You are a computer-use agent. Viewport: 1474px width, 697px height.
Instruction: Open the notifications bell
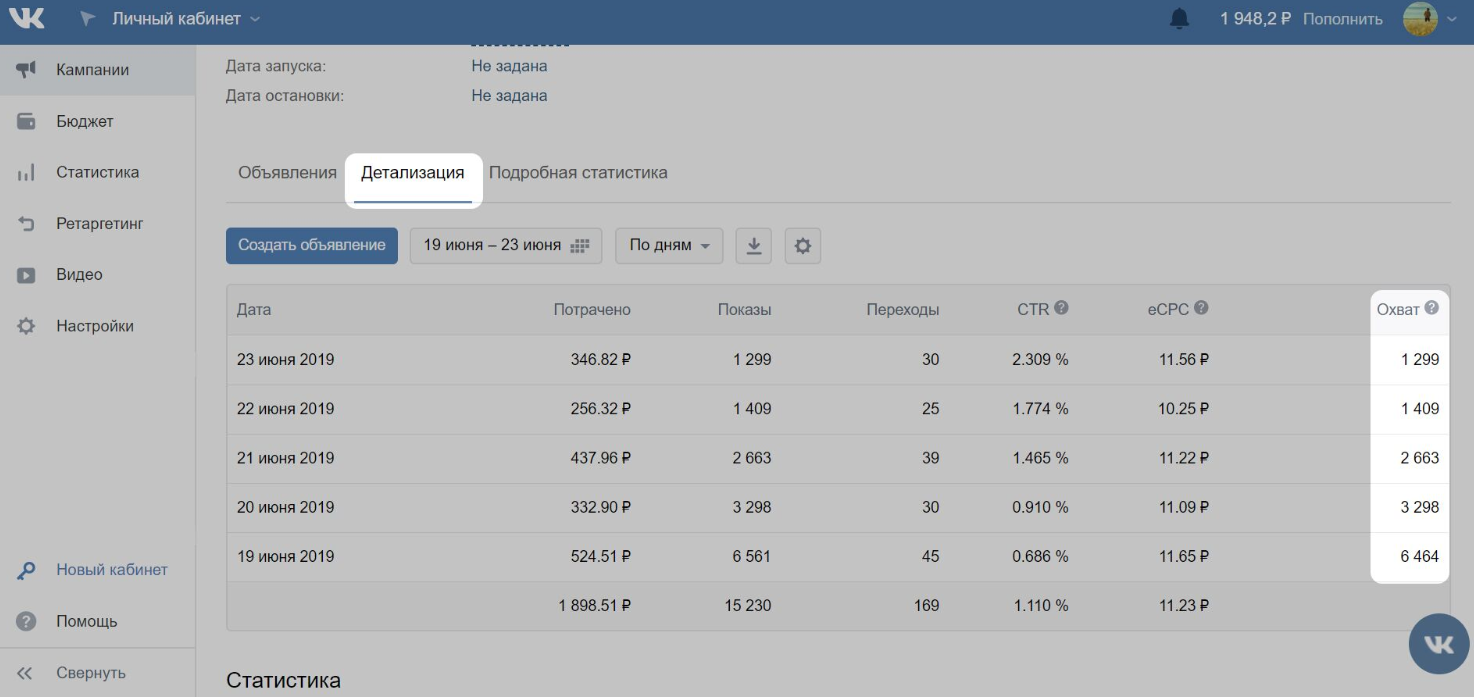click(1179, 19)
